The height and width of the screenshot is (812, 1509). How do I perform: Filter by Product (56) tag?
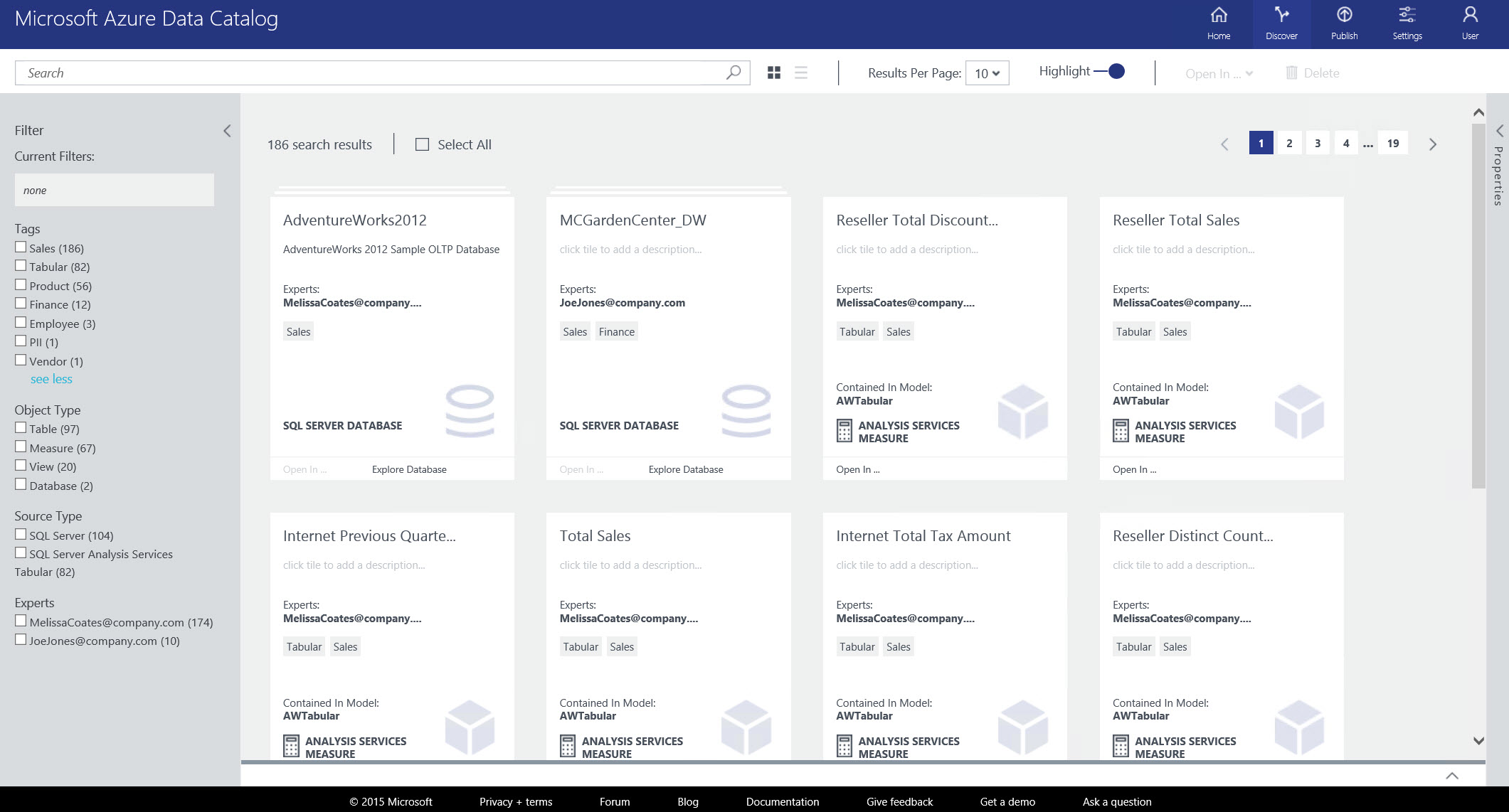point(21,285)
